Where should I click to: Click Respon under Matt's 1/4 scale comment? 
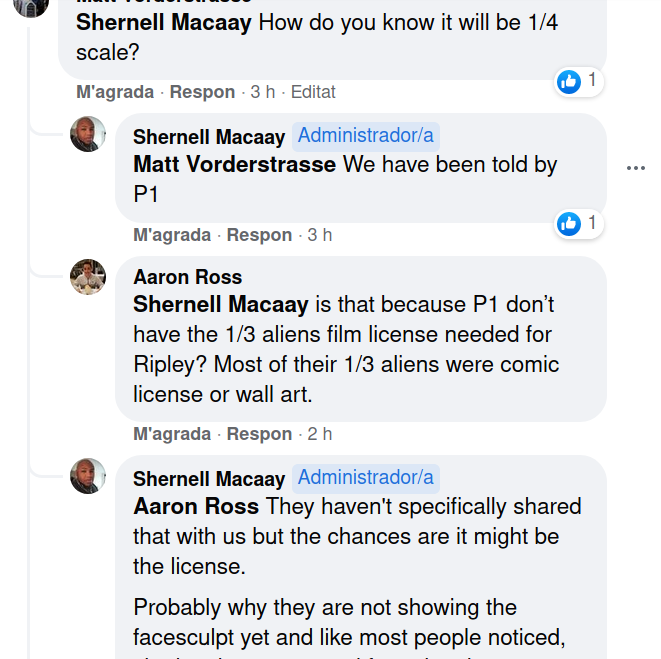coord(202,92)
